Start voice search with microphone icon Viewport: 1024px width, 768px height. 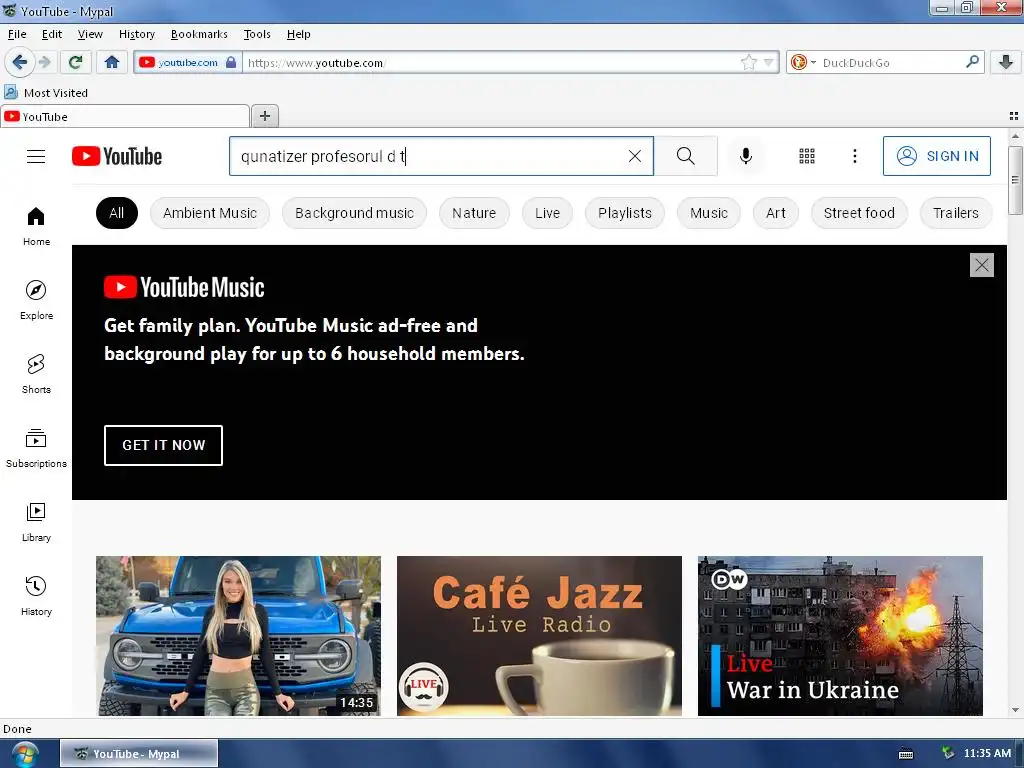click(x=746, y=156)
